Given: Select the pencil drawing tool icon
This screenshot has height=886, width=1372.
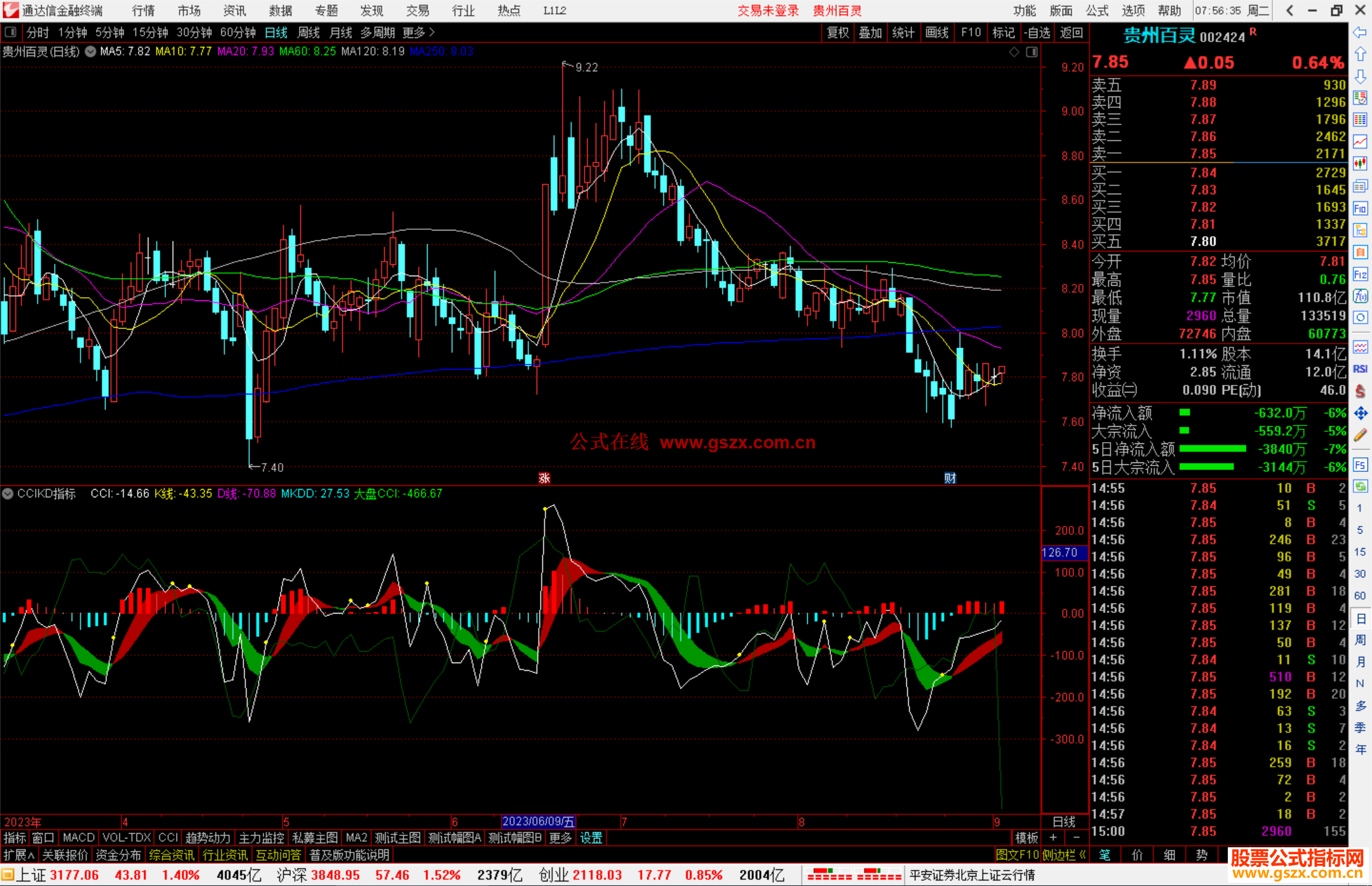Looking at the screenshot, I should [x=1360, y=436].
